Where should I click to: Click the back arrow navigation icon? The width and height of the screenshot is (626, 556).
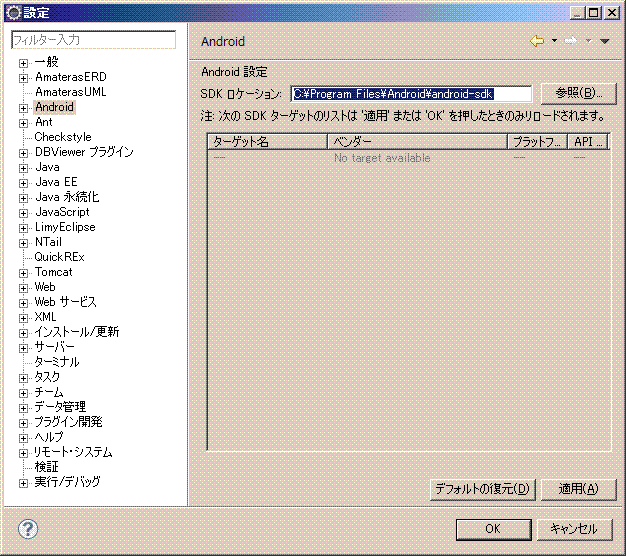tap(537, 41)
